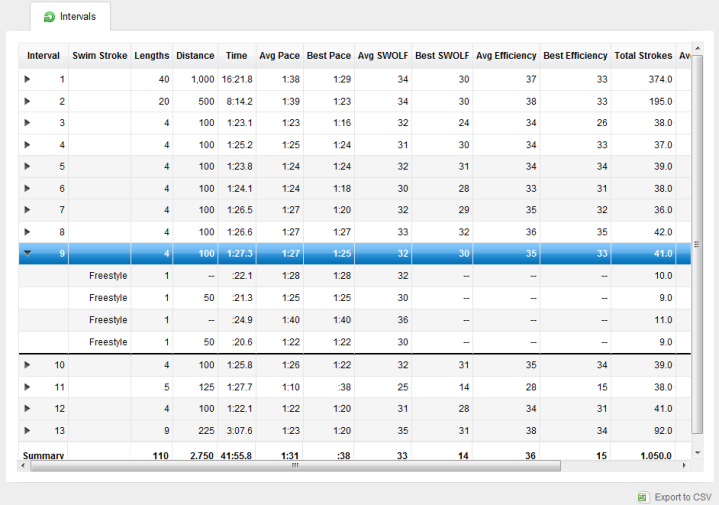
Task: Sort by the Swim Stroke column header
Action: pyautogui.click(x=100, y=55)
